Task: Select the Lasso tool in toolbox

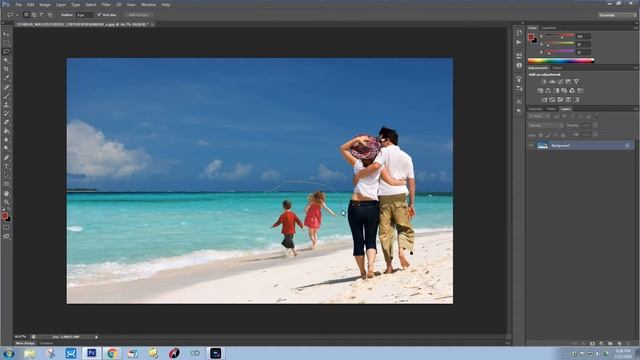Action: point(6,52)
